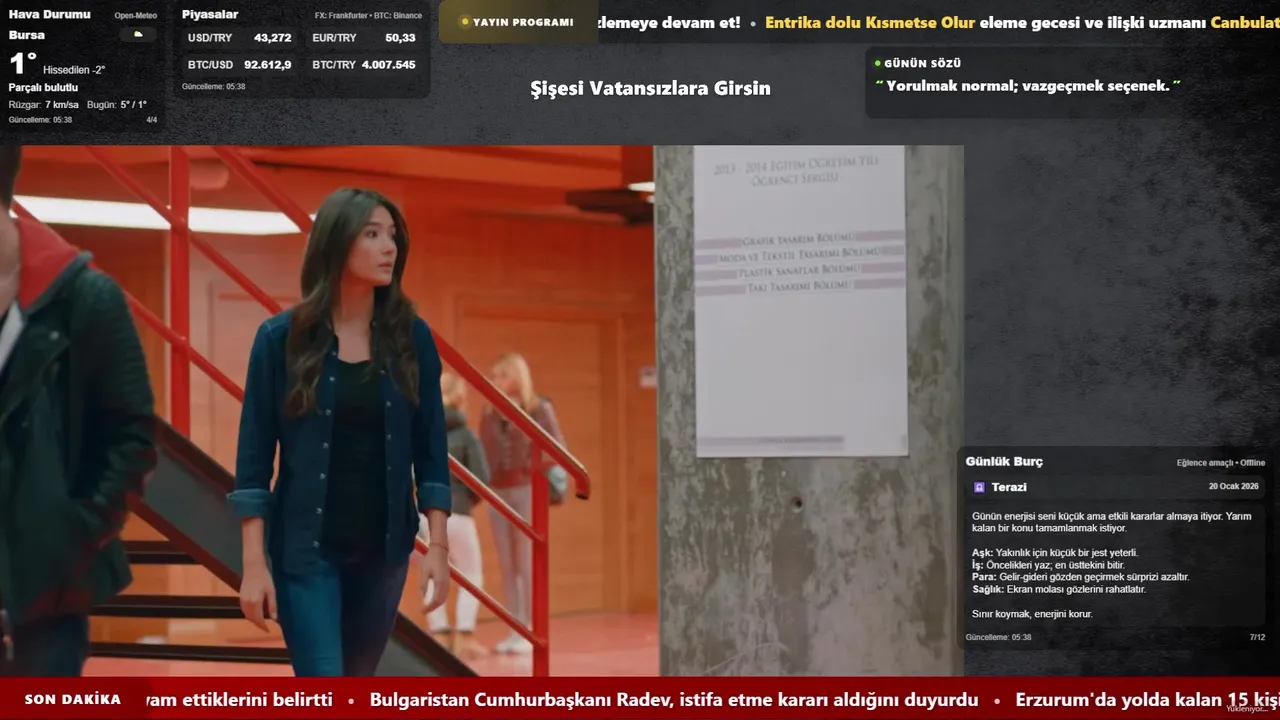
Task: Click the BTC/TRY 4.007.545 rate cell
Action: click(364, 65)
